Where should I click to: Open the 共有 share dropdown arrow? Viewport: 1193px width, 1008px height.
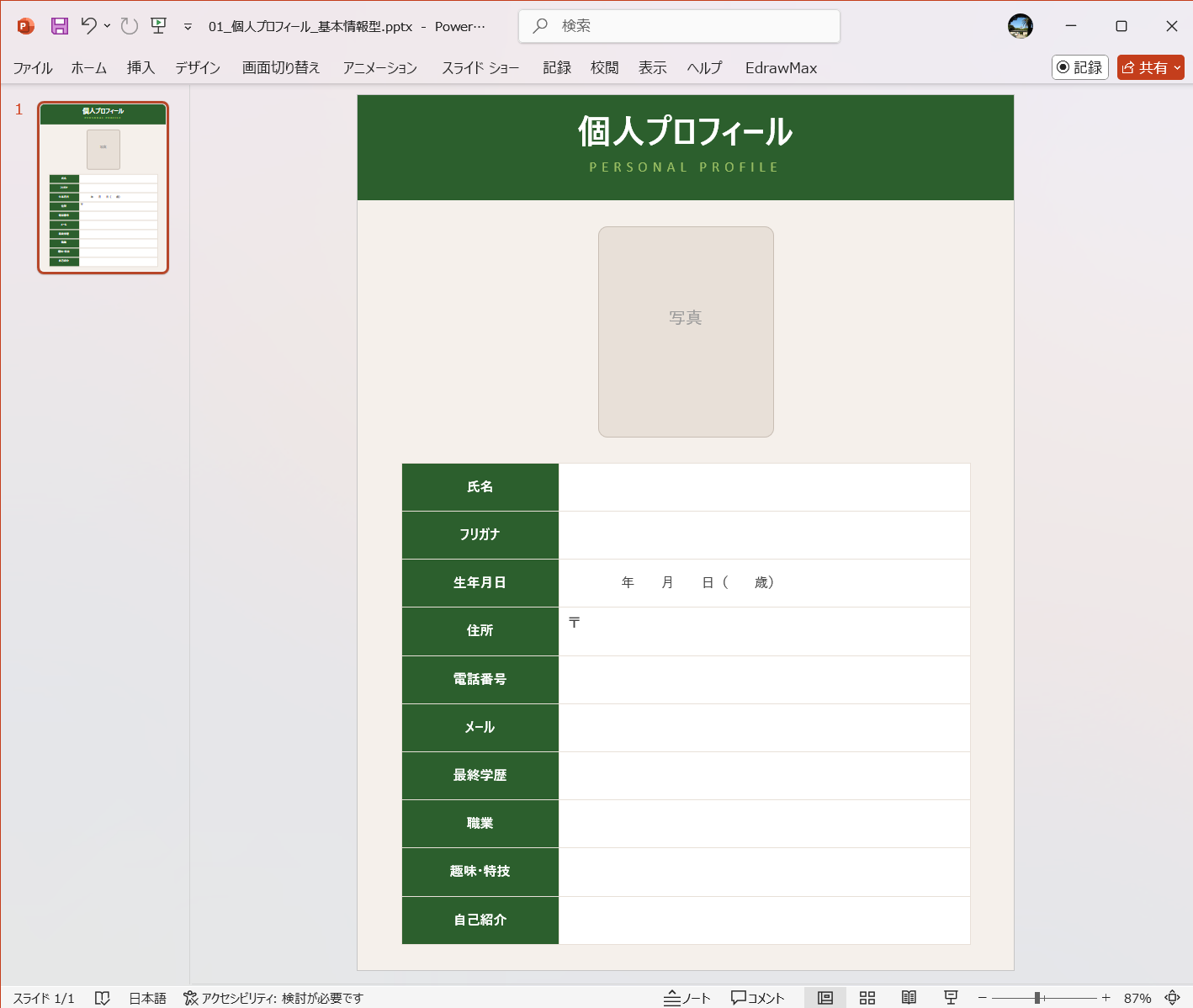[x=1178, y=67]
